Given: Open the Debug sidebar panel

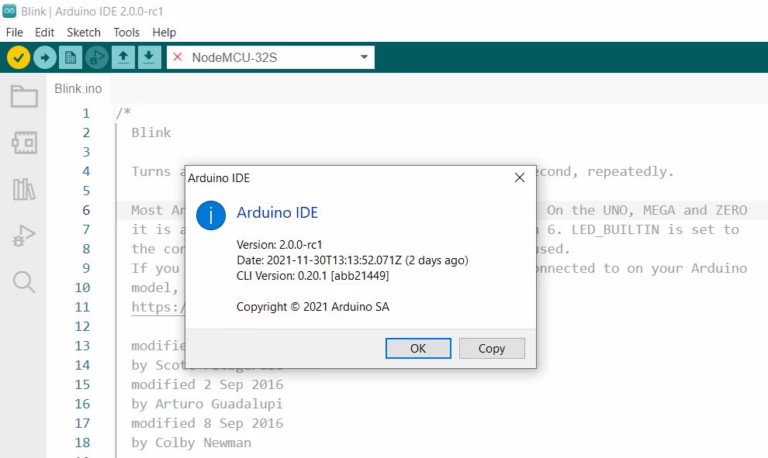Looking at the screenshot, I should pyautogui.click(x=24, y=236).
